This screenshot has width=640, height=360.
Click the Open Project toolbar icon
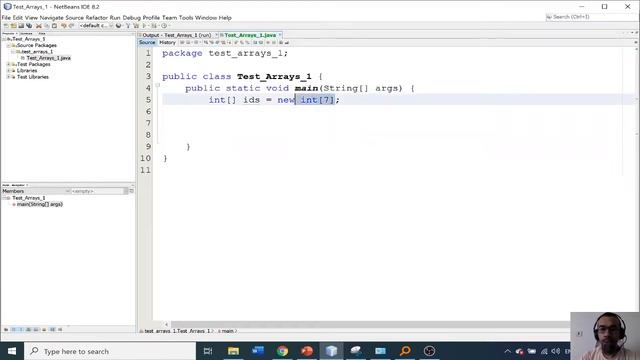point(21,26)
